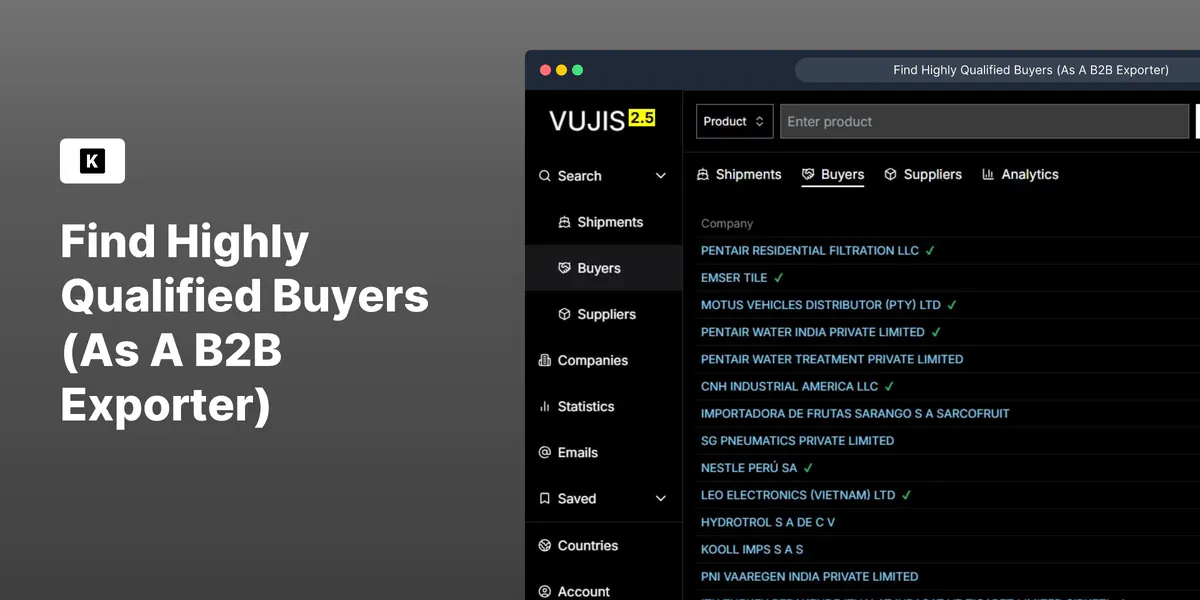Viewport: 1200px width, 600px height.
Task: Click the K logo badge
Action: tap(92, 161)
